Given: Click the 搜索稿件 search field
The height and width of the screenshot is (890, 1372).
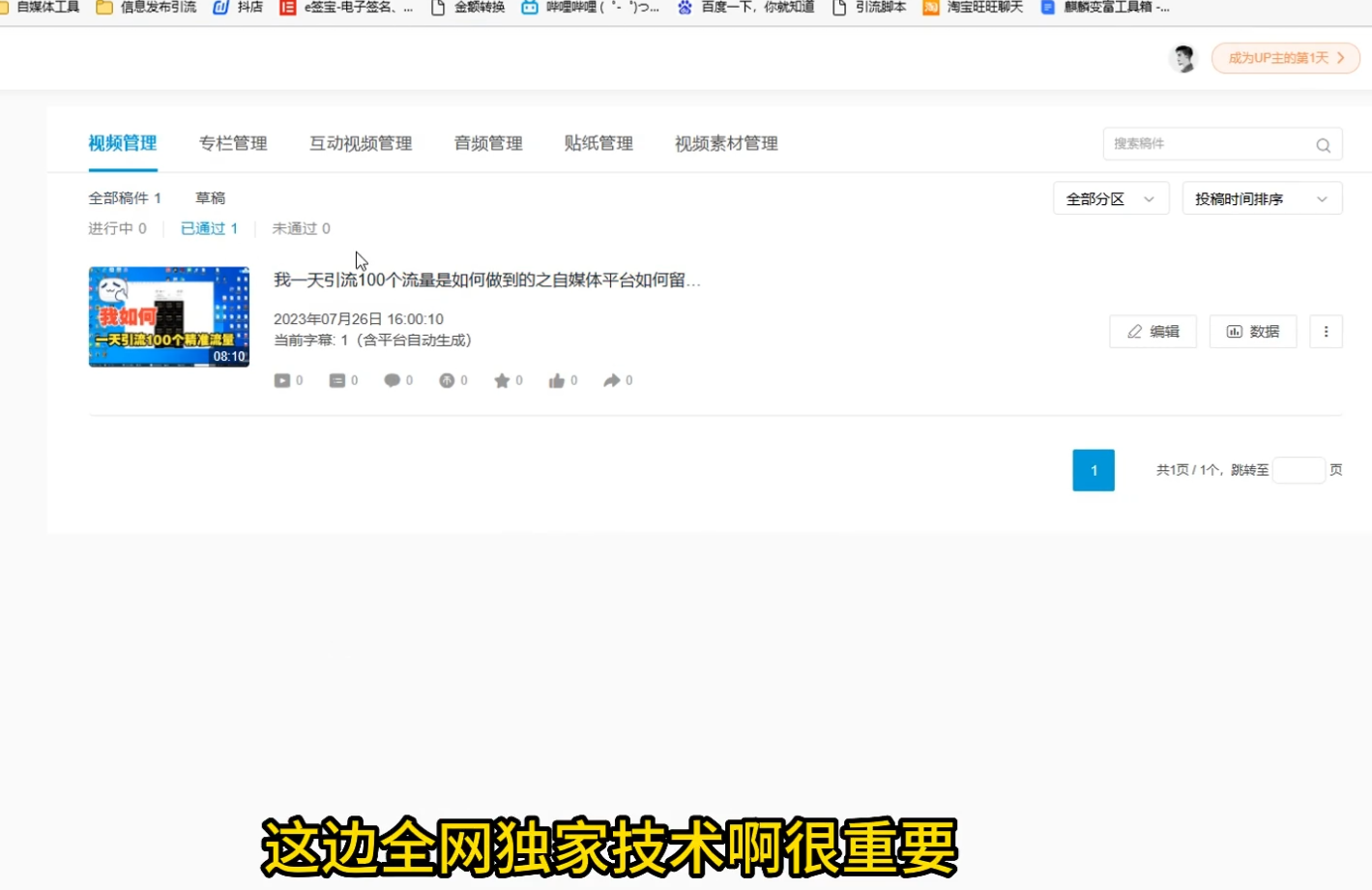Looking at the screenshot, I should click(x=1207, y=144).
